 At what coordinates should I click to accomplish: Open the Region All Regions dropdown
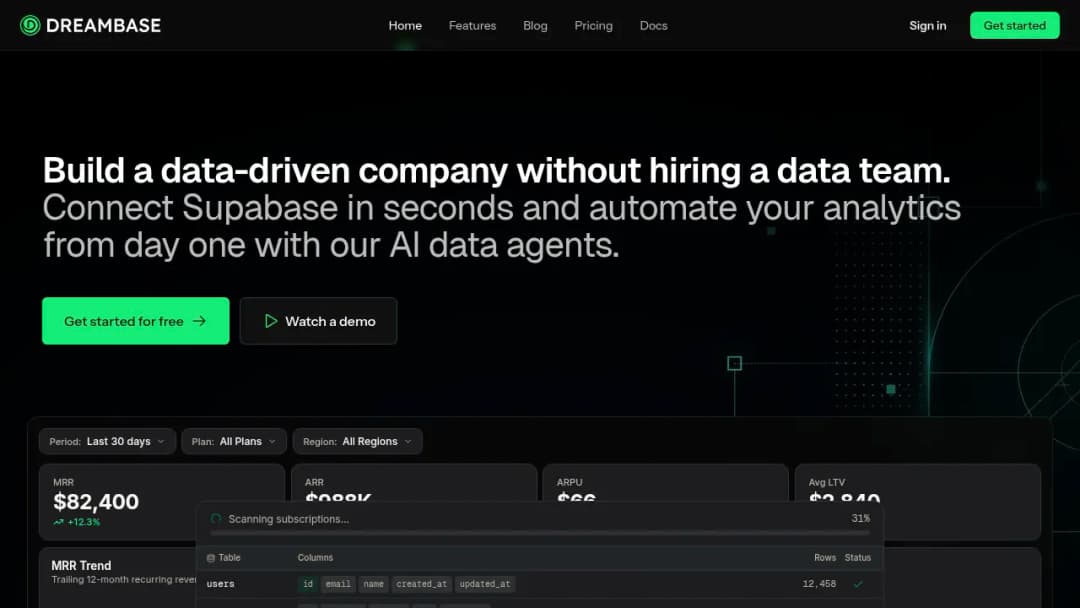pos(357,441)
